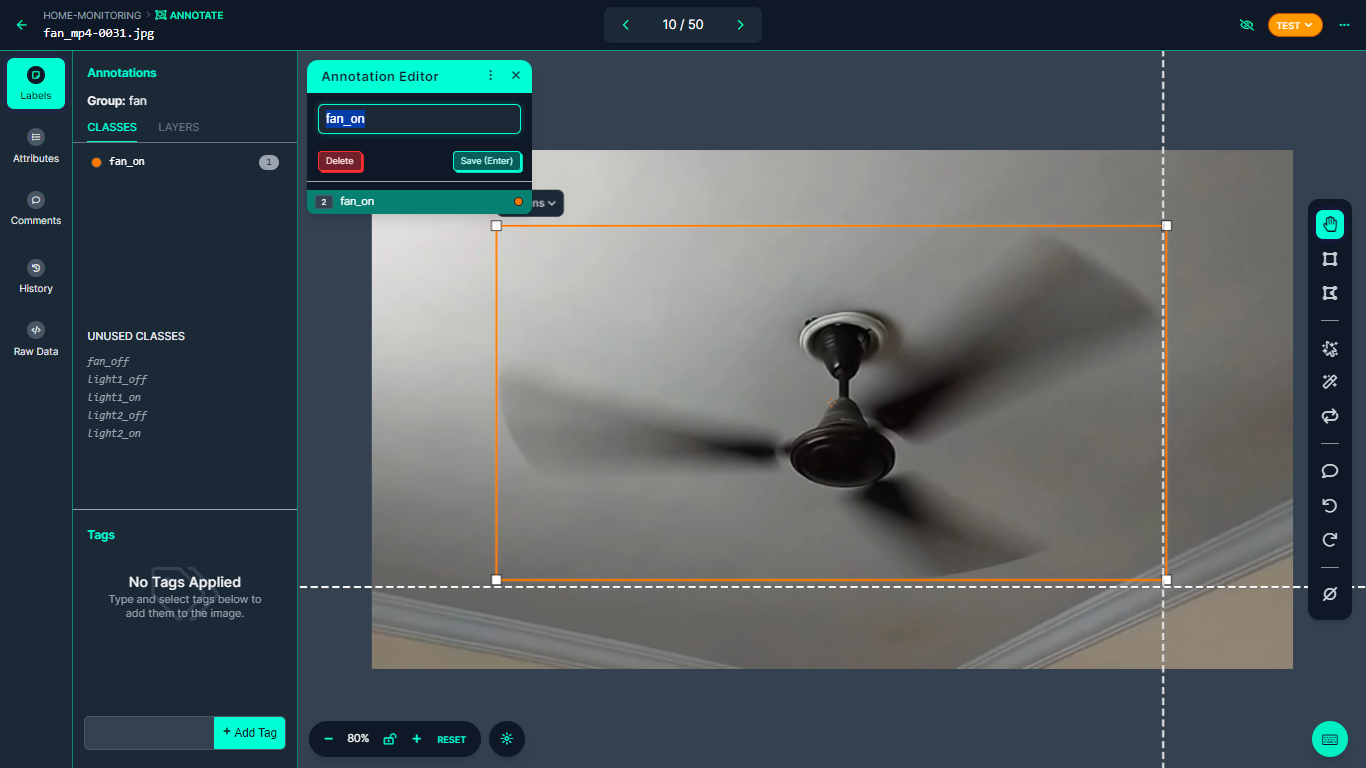This screenshot has width=1366, height=768.
Task: Add a comment with the speech bubble tool
Action: (x=1330, y=471)
